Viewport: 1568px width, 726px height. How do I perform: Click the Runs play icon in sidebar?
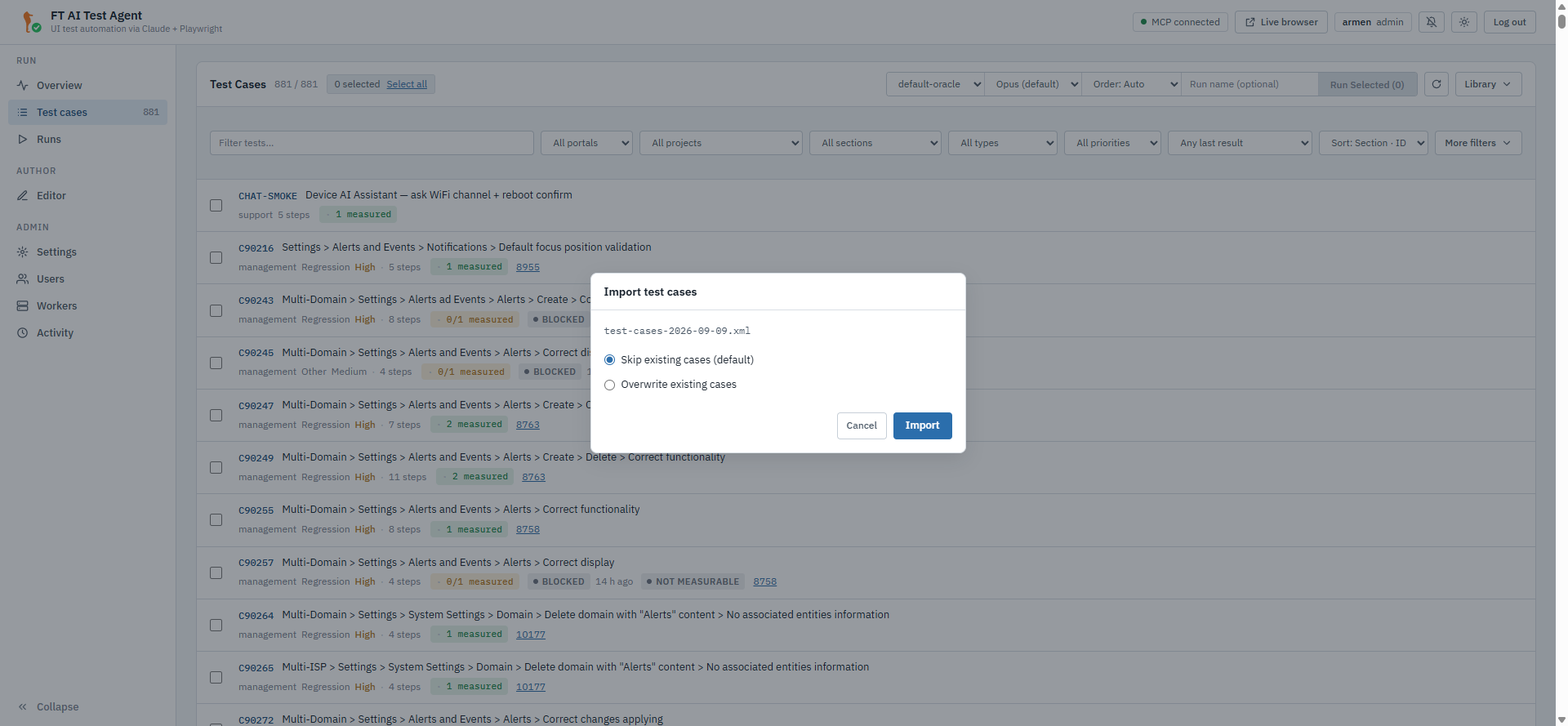pyautogui.click(x=23, y=139)
